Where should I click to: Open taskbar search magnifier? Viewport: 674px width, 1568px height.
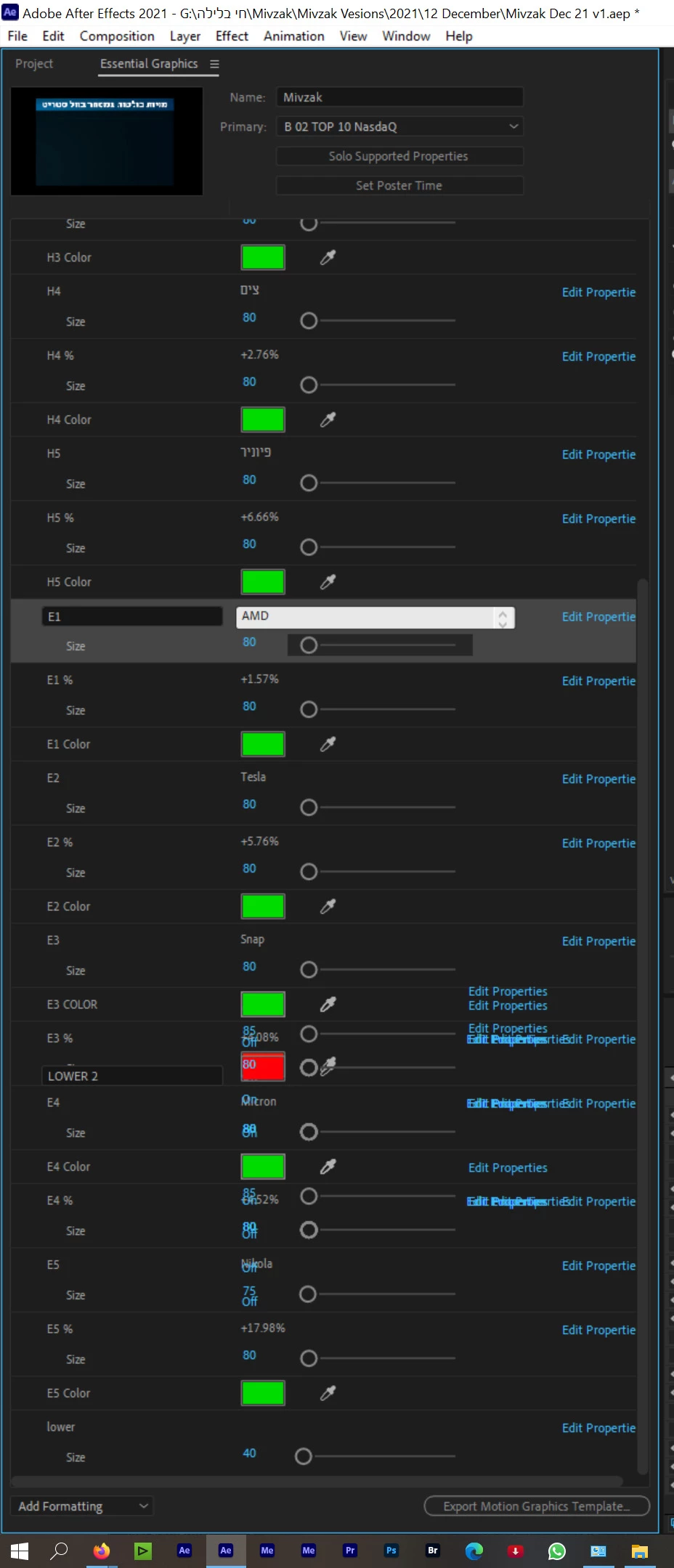[59, 1551]
